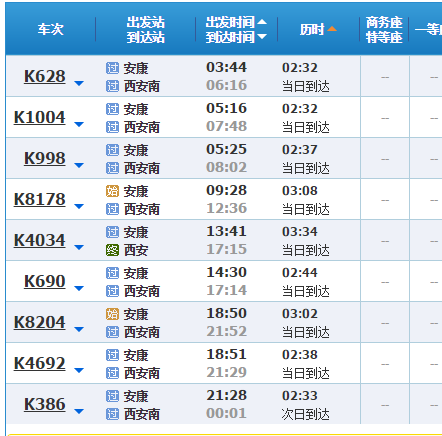The width and height of the screenshot is (442, 436).
Task: Click the 车次 column header
Action: click(x=50, y=29)
